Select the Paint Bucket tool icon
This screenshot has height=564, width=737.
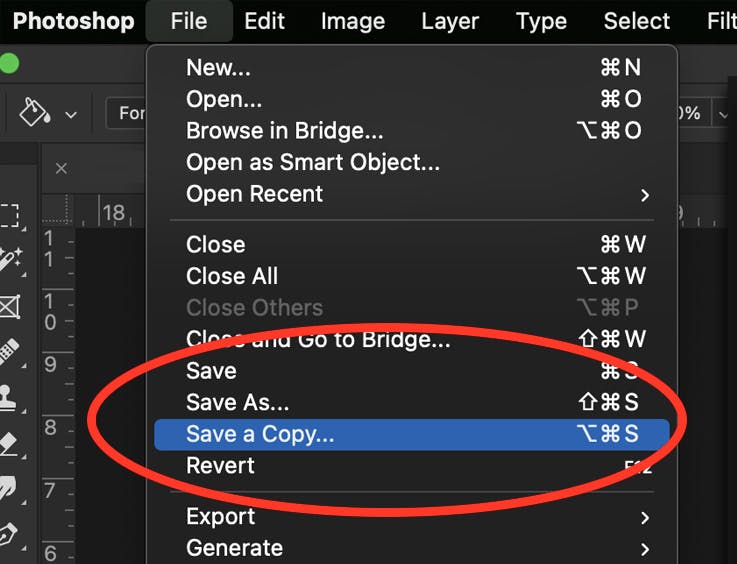35,111
